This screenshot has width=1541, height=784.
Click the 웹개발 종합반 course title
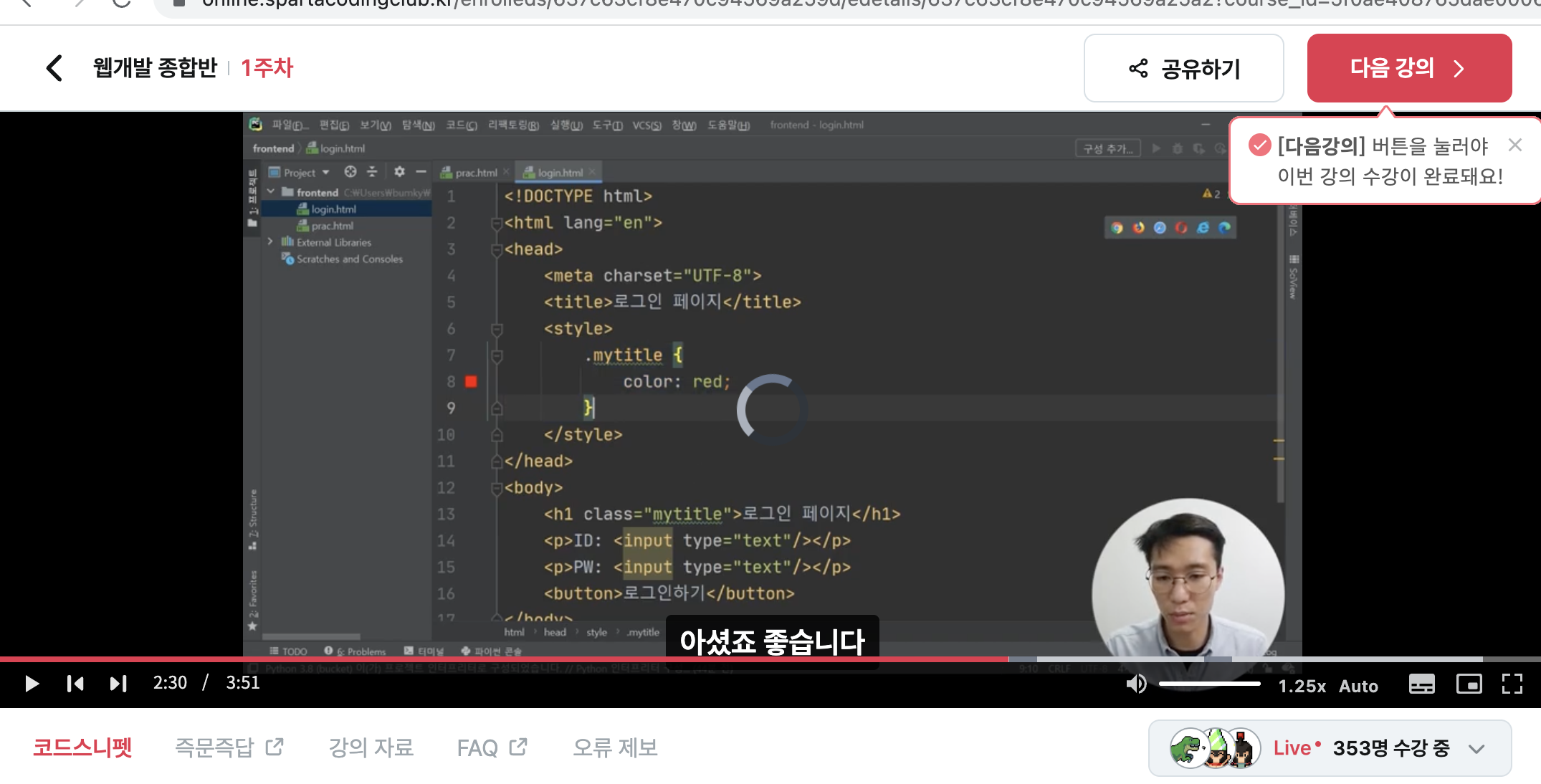click(155, 68)
